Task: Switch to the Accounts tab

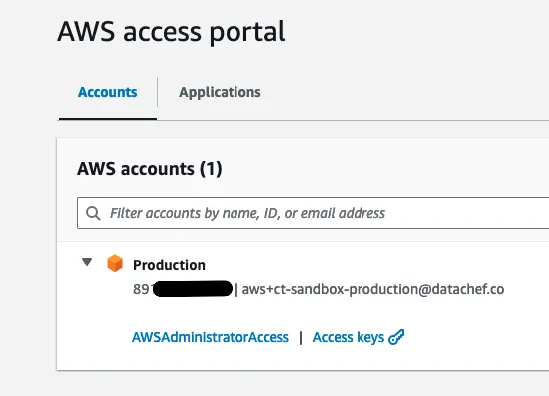Action: tap(107, 92)
